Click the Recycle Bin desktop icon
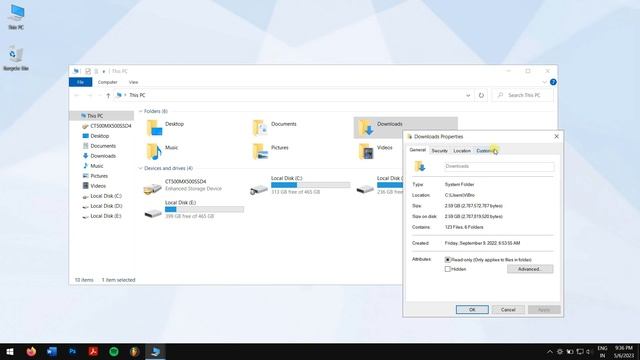The height and width of the screenshot is (360, 640). pos(16,58)
